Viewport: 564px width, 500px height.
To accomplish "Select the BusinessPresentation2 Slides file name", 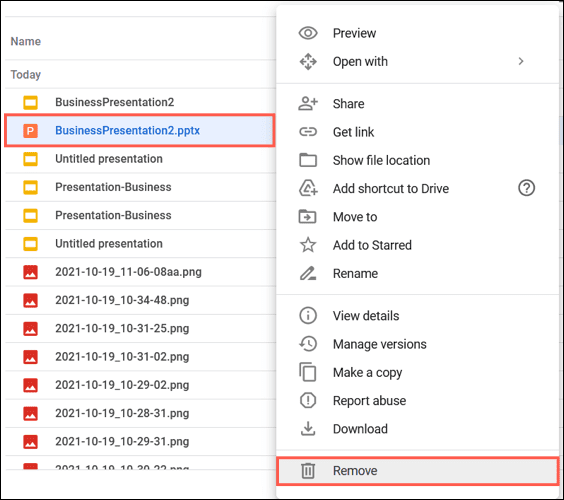I will 114,103.
